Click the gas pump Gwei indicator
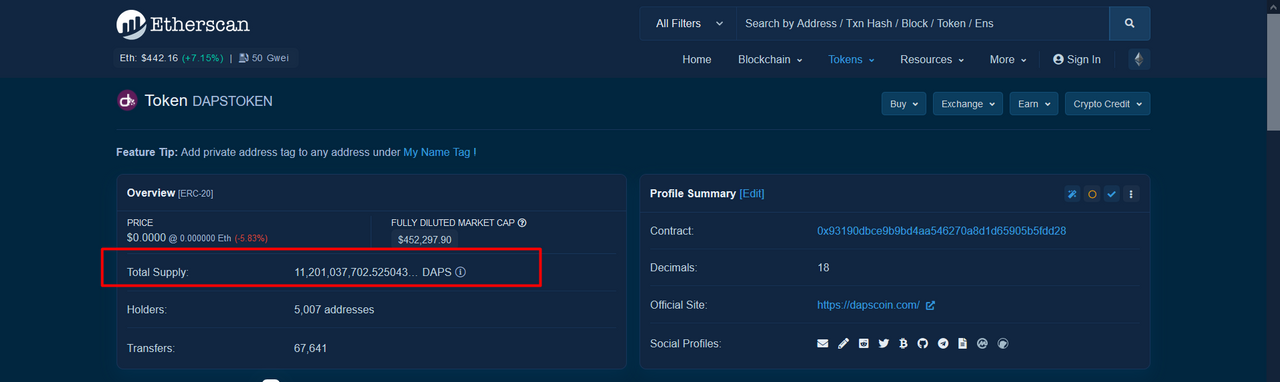The image size is (1280, 382). [x=264, y=58]
